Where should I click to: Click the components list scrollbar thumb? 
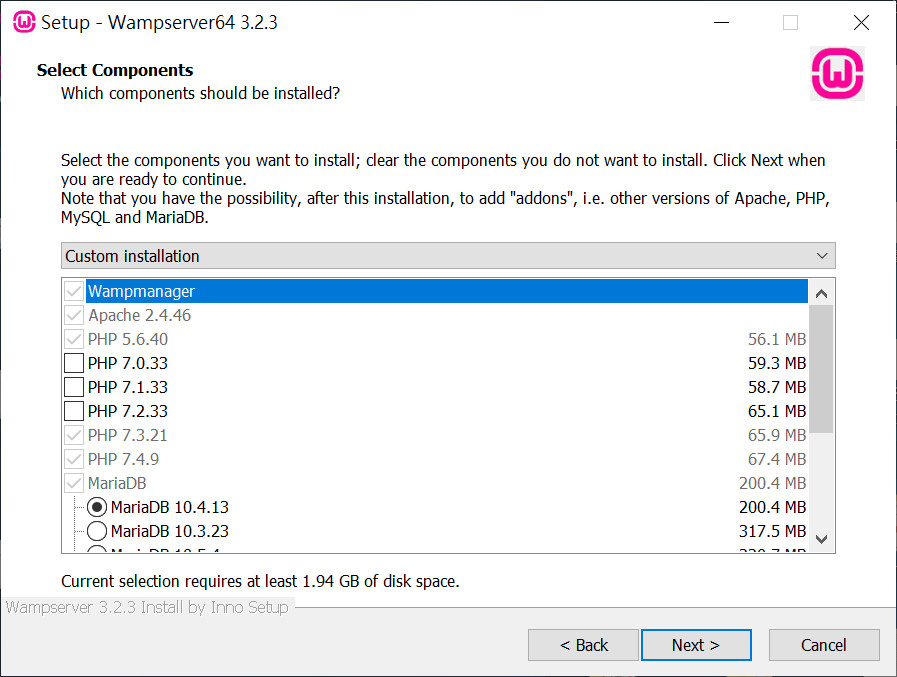click(x=821, y=369)
